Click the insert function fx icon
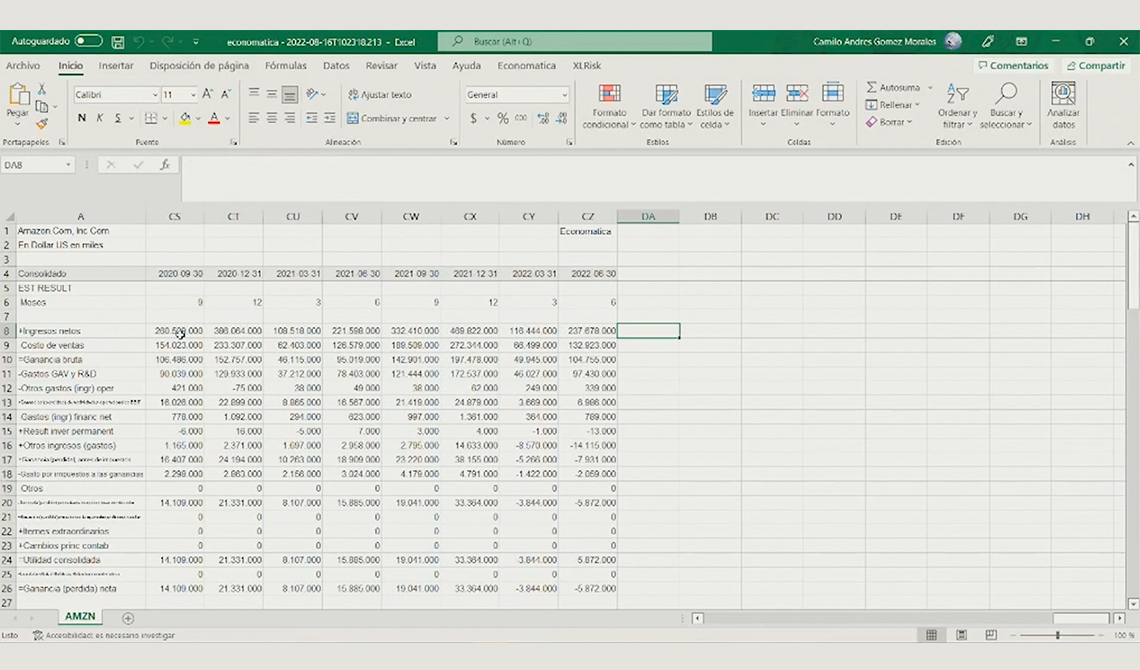Viewport: 1140px width, 670px height. point(165,165)
